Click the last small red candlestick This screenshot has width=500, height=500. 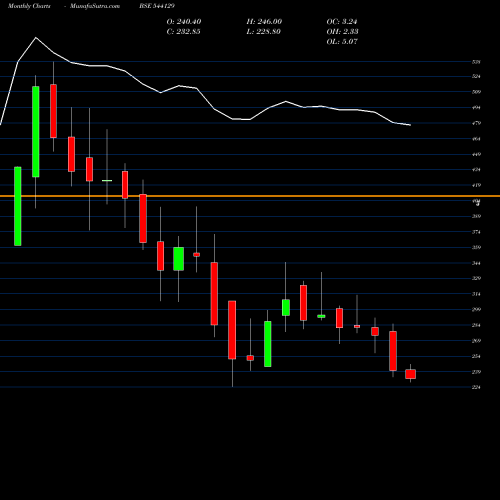click(410, 374)
